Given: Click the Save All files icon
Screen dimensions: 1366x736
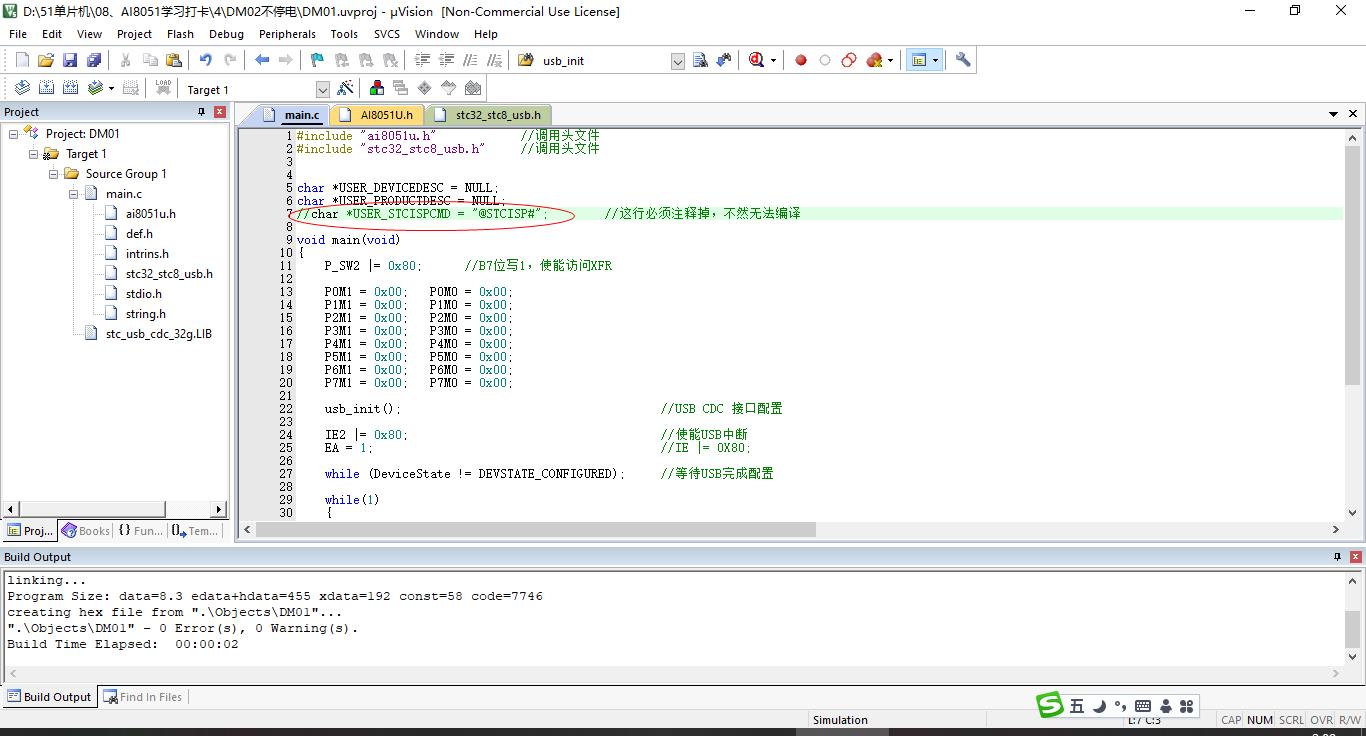Looking at the screenshot, I should point(93,60).
